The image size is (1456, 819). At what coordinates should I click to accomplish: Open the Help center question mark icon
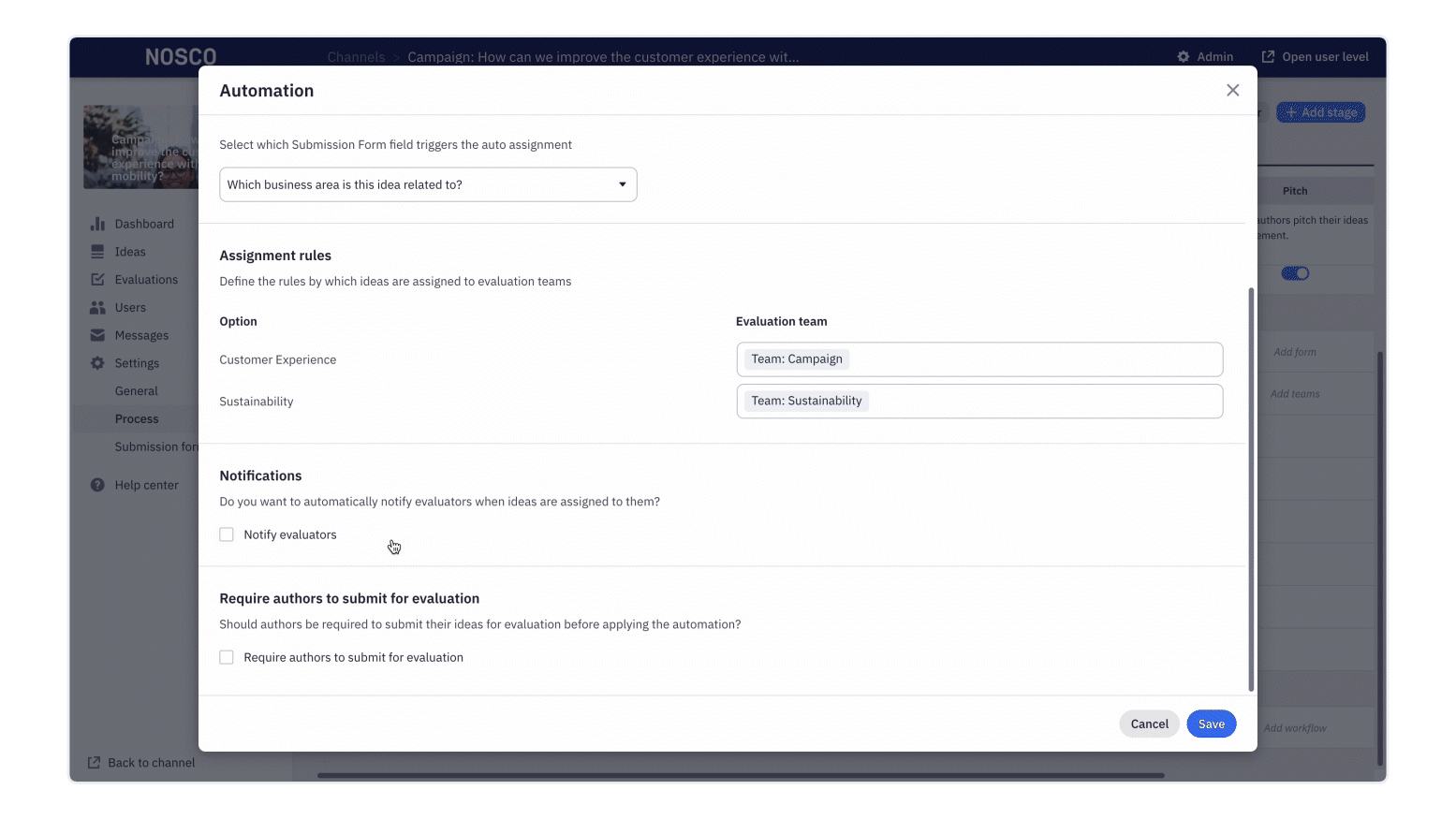point(96,484)
